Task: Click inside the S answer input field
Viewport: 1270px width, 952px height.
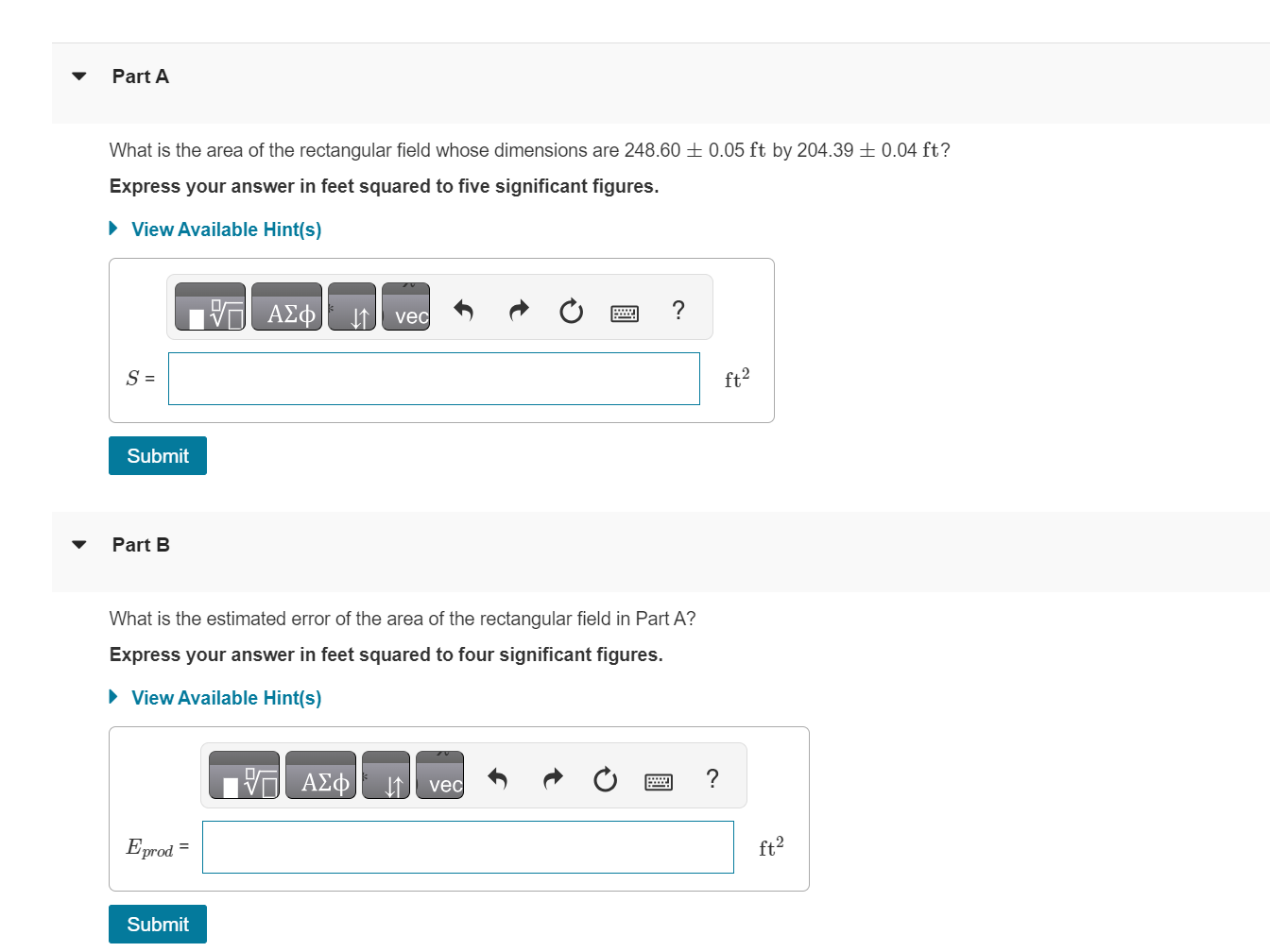Action: pyautogui.click(x=434, y=378)
